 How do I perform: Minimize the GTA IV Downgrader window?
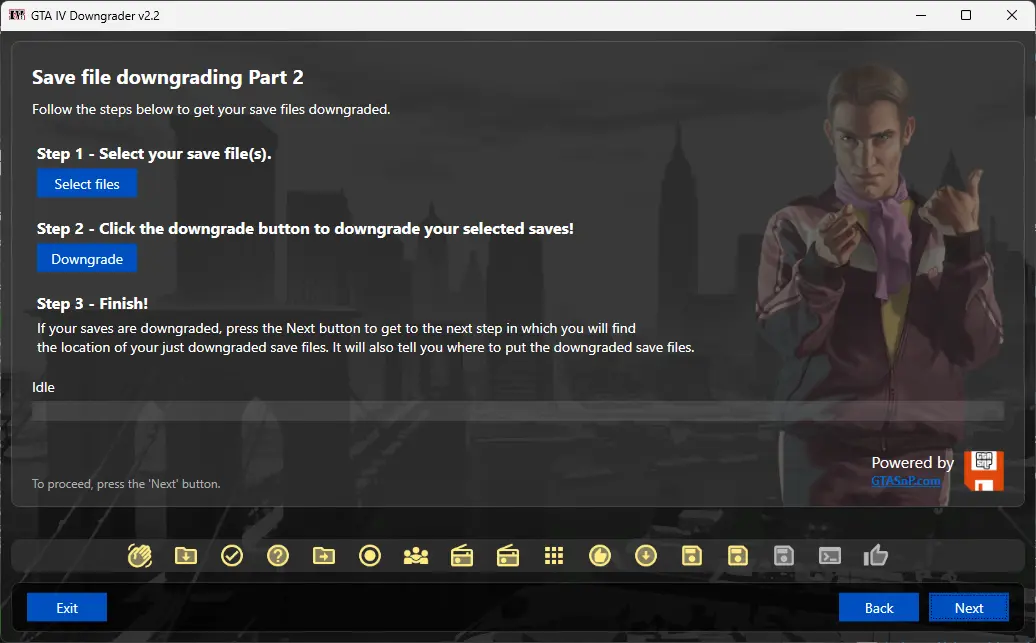tap(920, 15)
